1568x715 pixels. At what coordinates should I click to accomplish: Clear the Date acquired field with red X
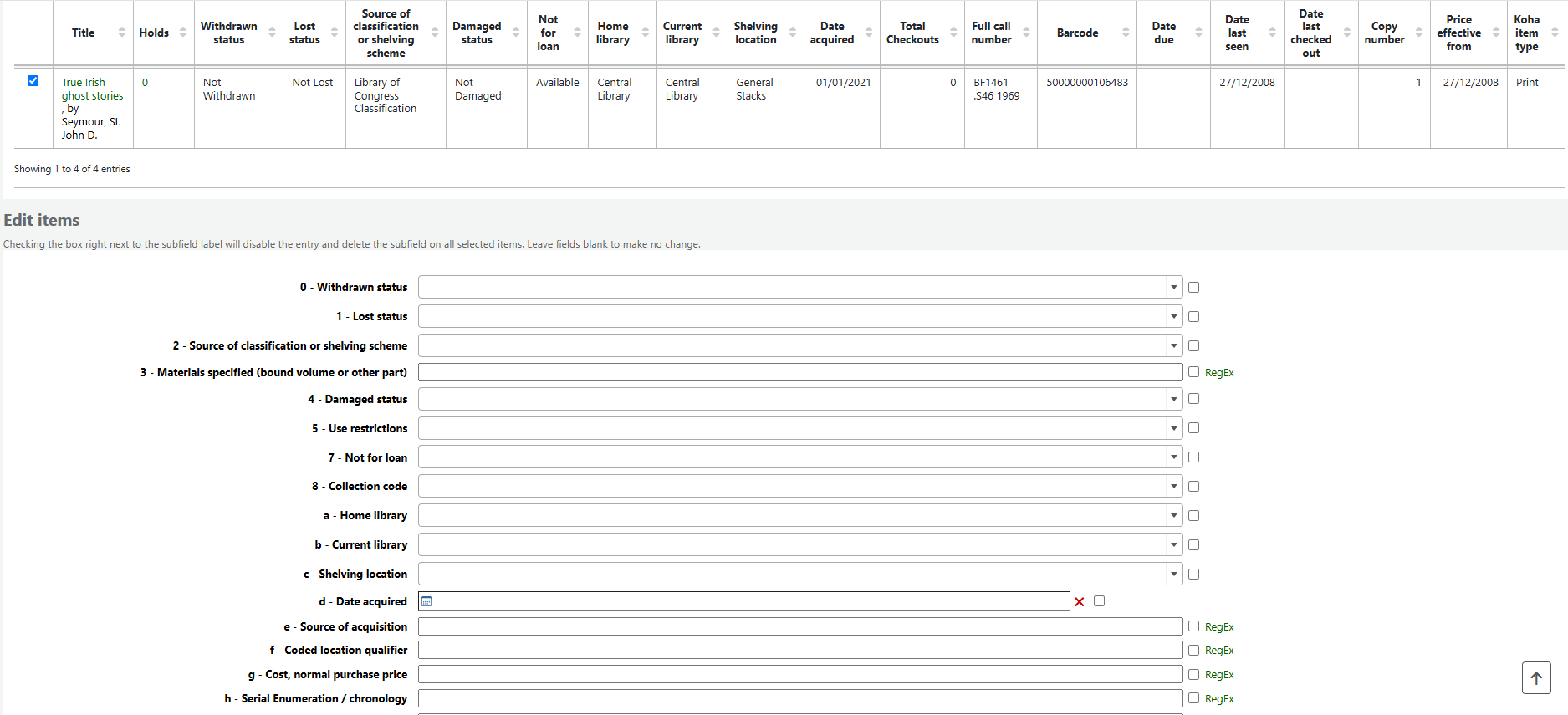[1079, 602]
